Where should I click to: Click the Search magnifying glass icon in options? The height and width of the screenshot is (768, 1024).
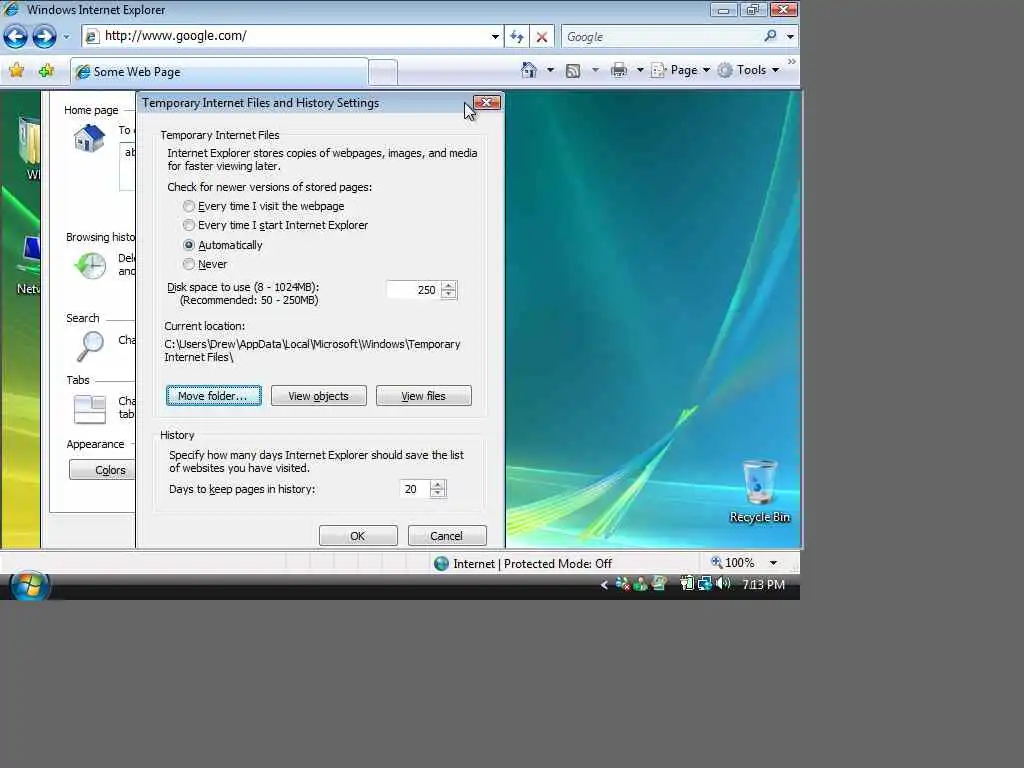coord(90,346)
